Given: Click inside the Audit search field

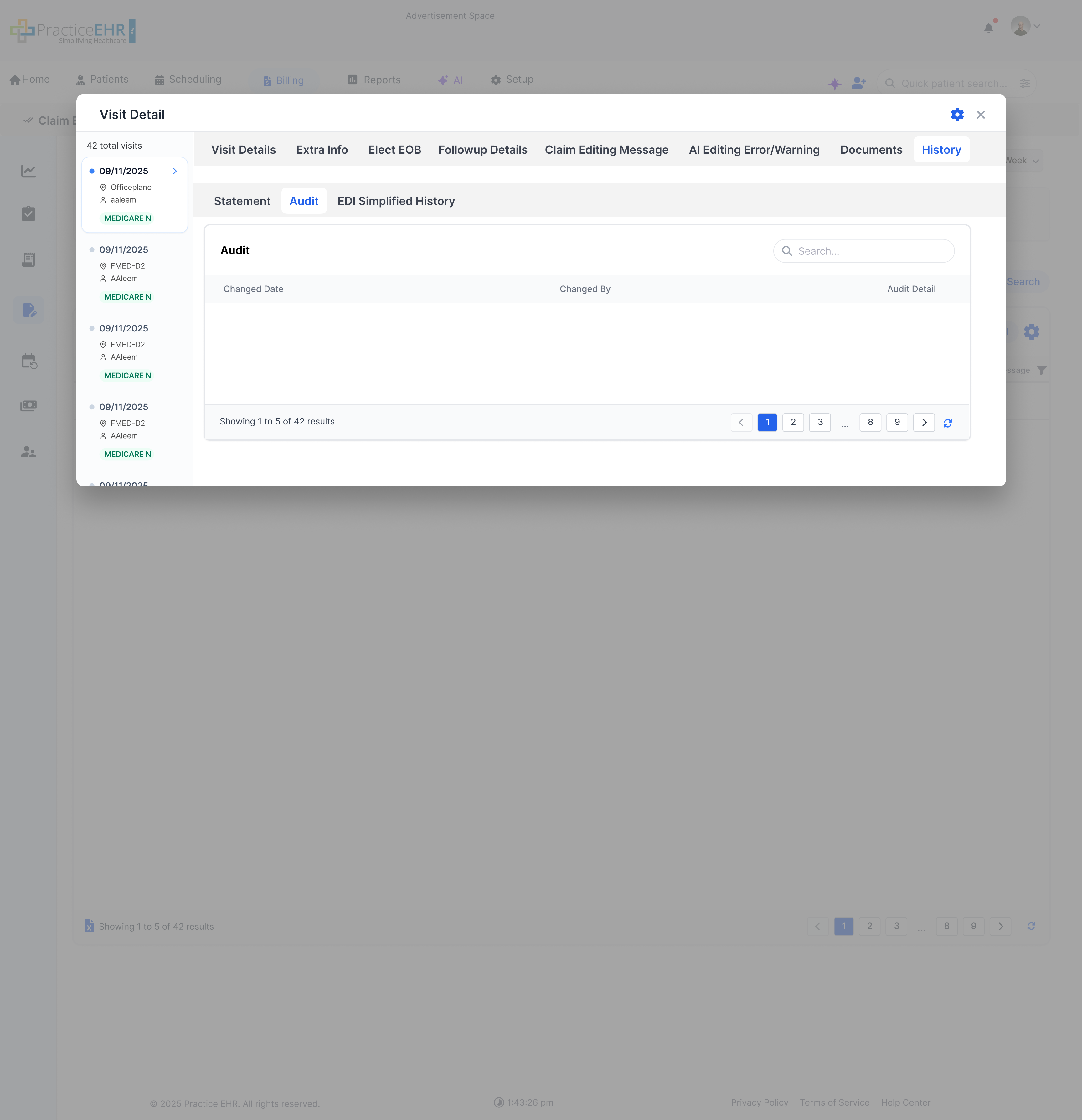Looking at the screenshot, I should (x=863, y=251).
